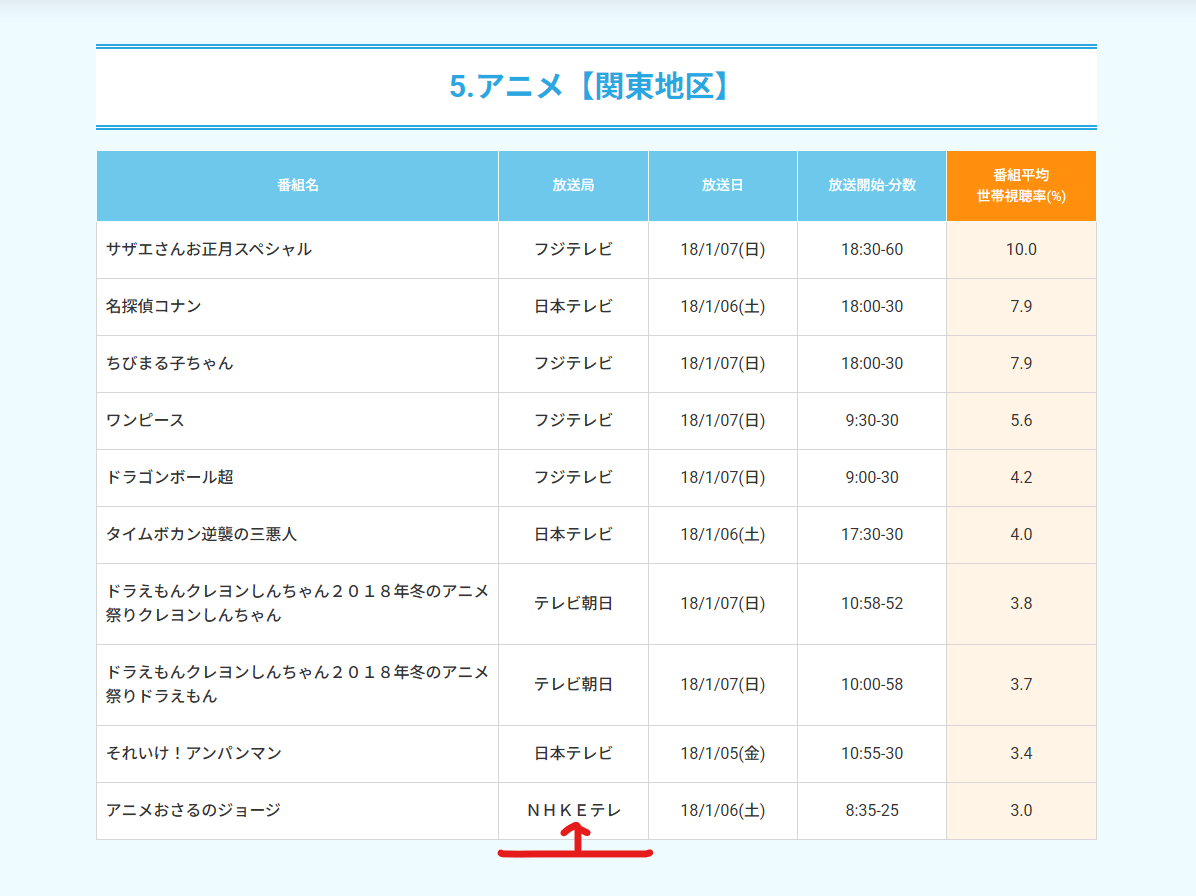
Task: Click the time 10:58-52
Action: 872,603
